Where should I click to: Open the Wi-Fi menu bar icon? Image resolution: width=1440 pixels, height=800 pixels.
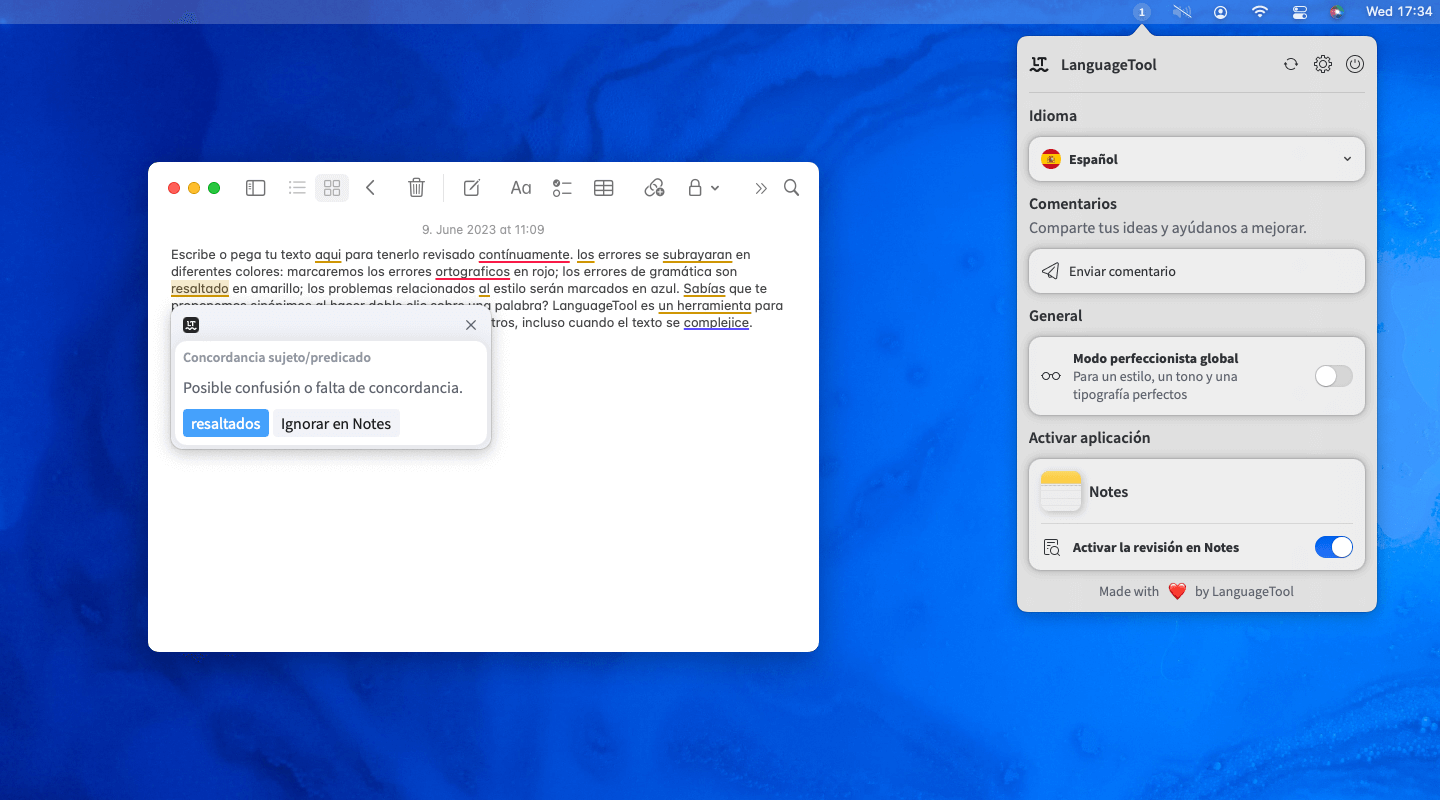pyautogui.click(x=1260, y=12)
